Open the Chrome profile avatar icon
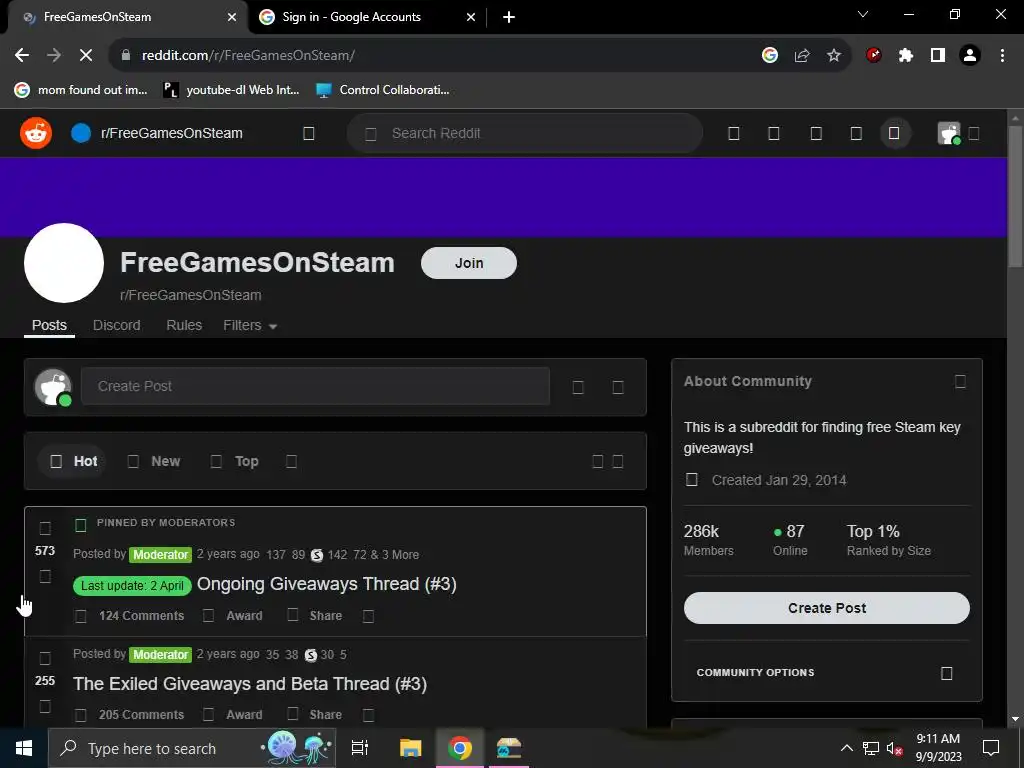The height and width of the screenshot is (768, 1024). (x=970, y=56)
